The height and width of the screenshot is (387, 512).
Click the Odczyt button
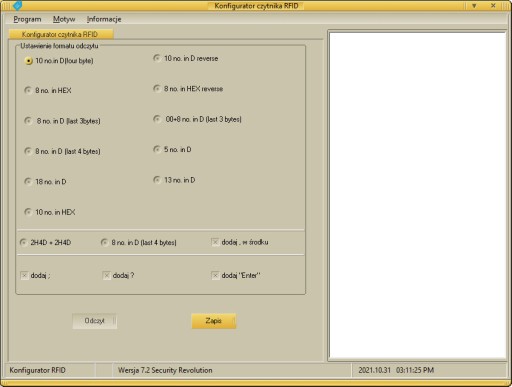coord(95,321)
